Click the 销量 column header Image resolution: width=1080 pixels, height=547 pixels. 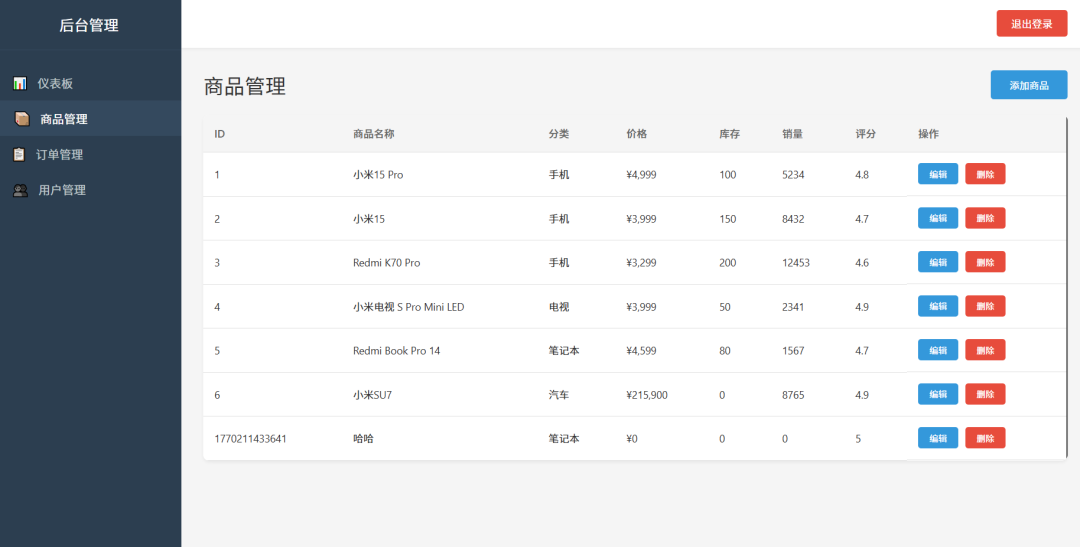pos(793,134)
